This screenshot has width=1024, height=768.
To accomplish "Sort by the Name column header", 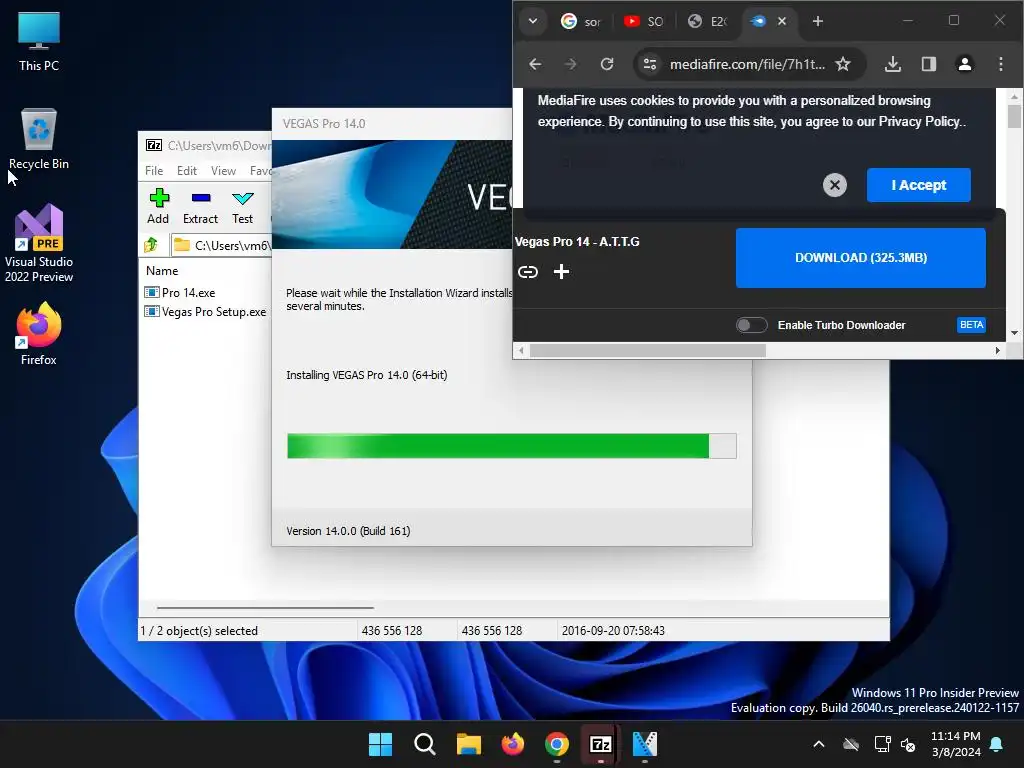I will point(162,270).
